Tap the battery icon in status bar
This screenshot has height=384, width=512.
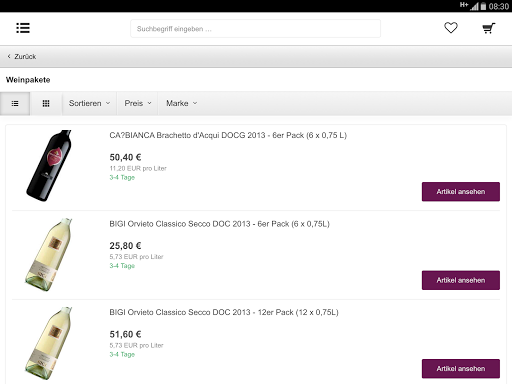[x=483, y=6]
